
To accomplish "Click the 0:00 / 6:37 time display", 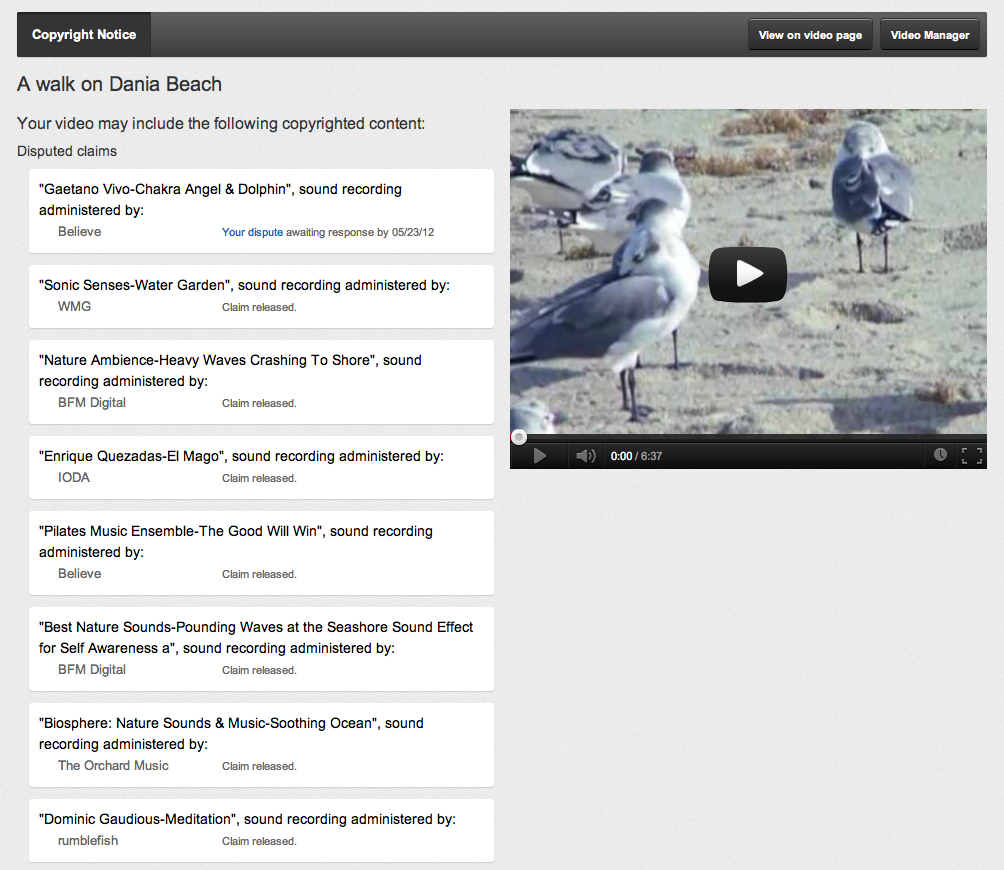I will [x=636, y=456].
